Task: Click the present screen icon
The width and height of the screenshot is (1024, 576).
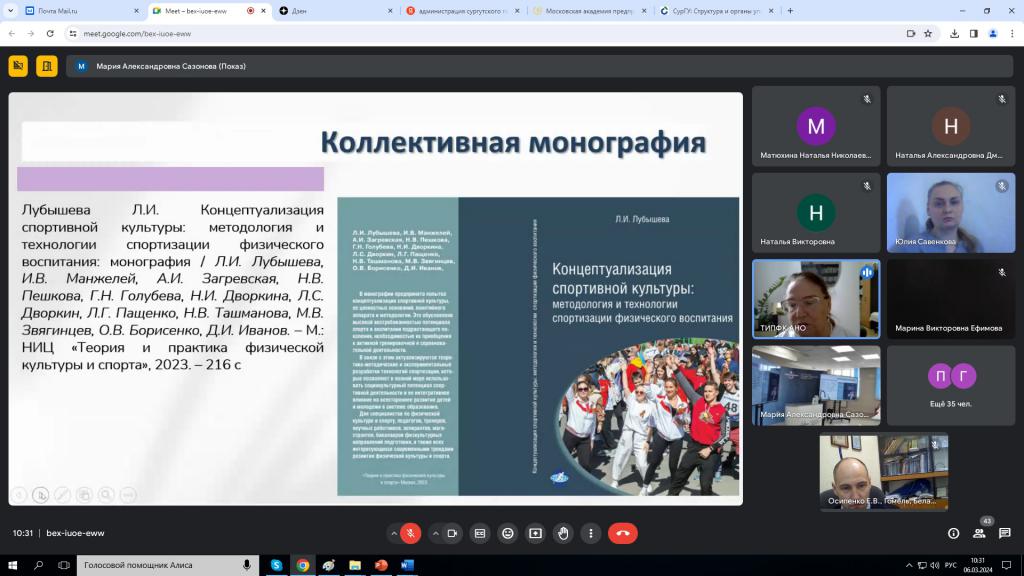Action: click(x=536, y=533)
